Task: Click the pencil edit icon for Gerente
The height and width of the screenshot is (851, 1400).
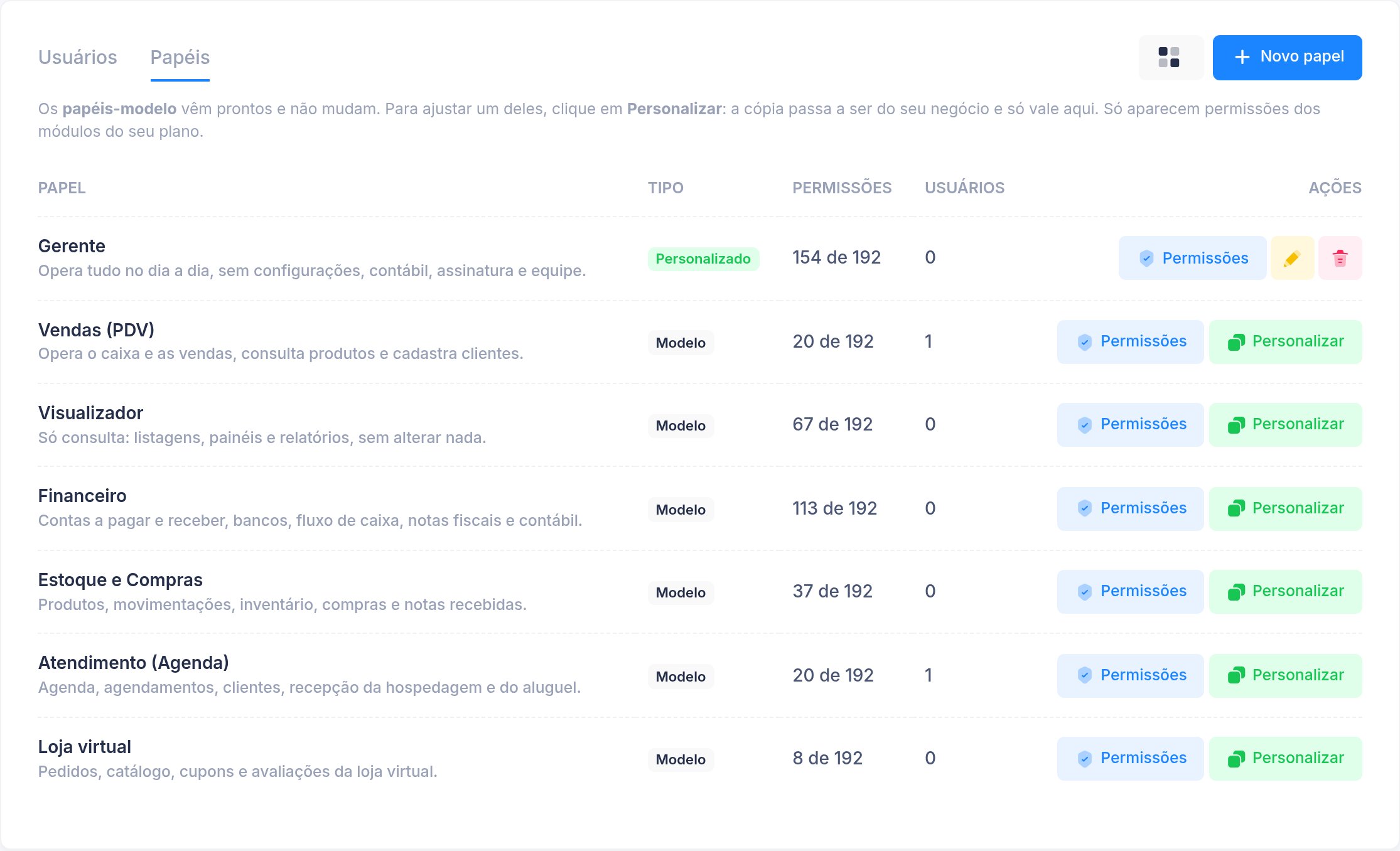Action: 1292,258
